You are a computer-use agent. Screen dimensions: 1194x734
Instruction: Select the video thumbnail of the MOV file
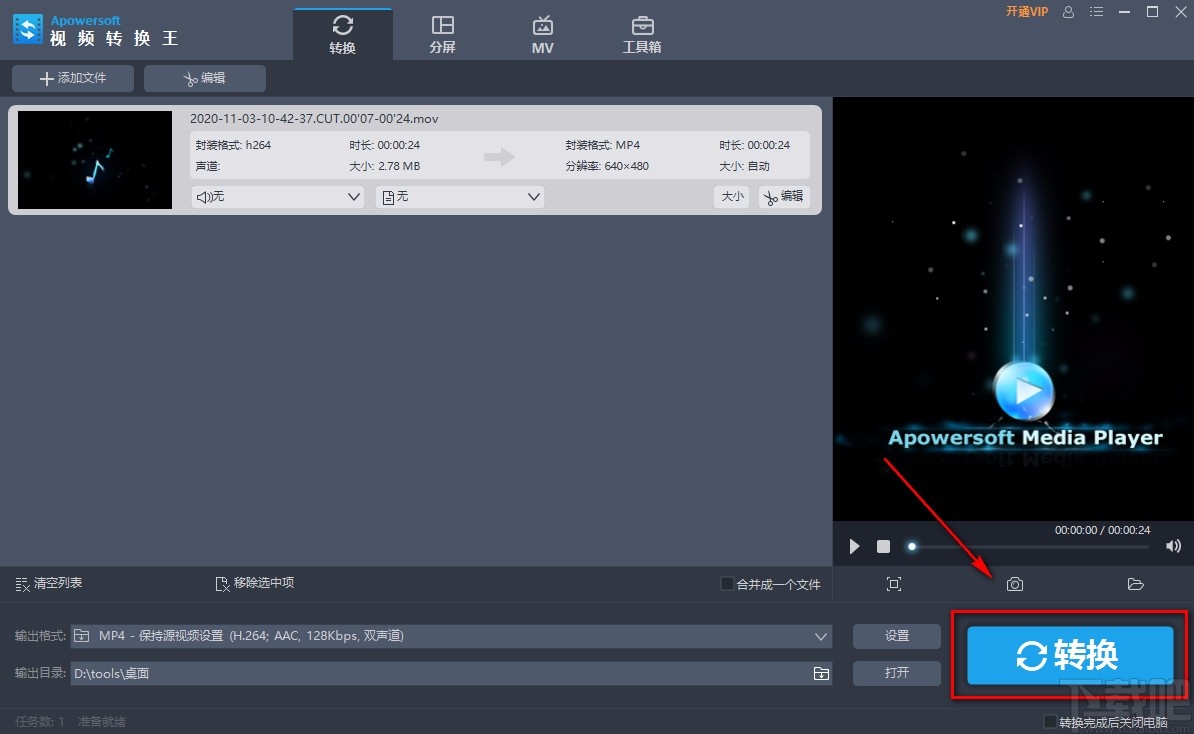tap(94, 160)
